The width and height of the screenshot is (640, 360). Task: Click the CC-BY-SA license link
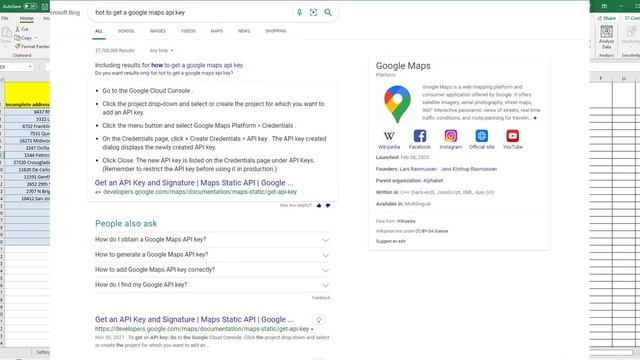[x=431, y=231]
